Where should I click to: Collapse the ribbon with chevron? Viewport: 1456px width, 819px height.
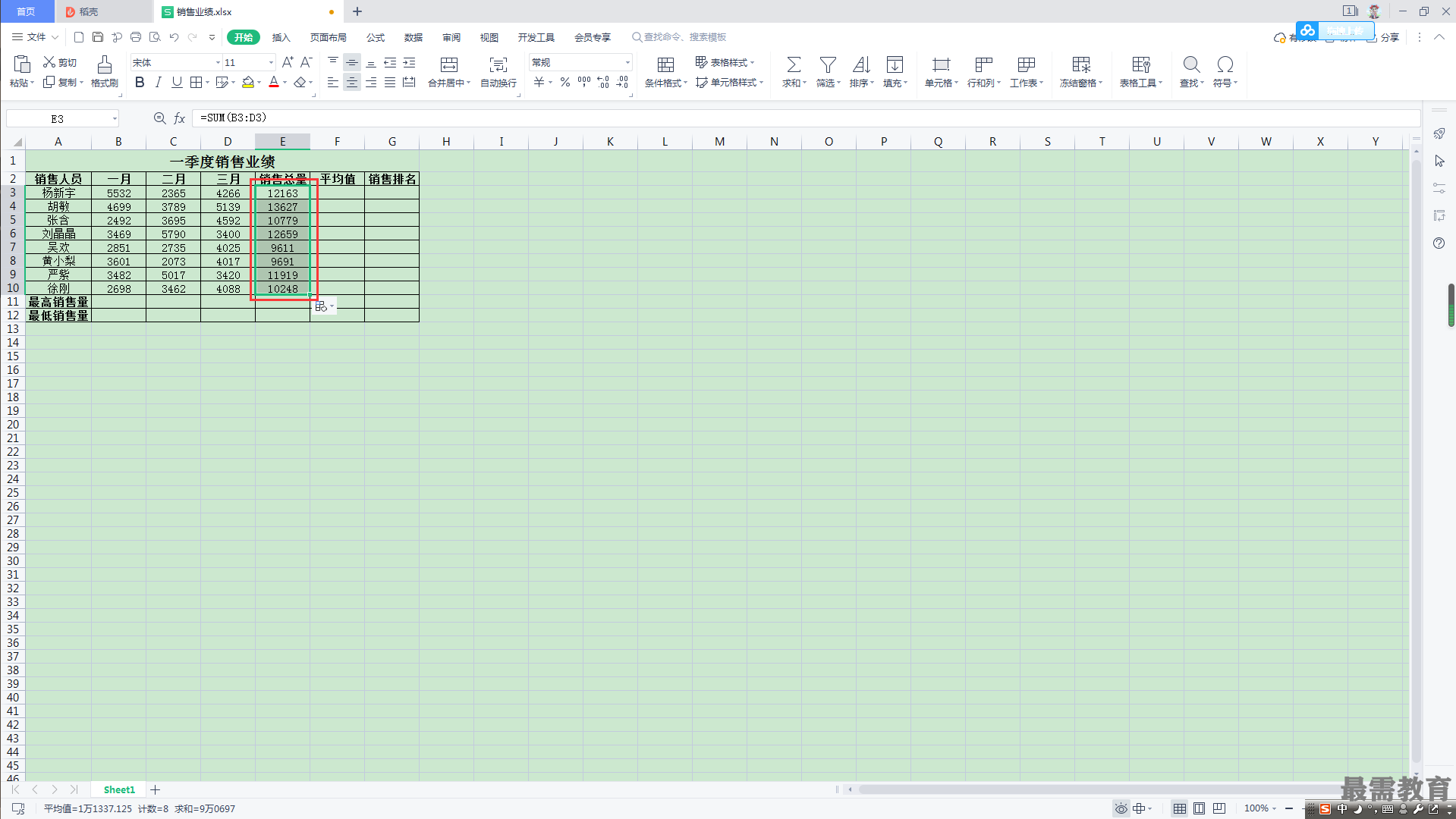[1439, 37]
